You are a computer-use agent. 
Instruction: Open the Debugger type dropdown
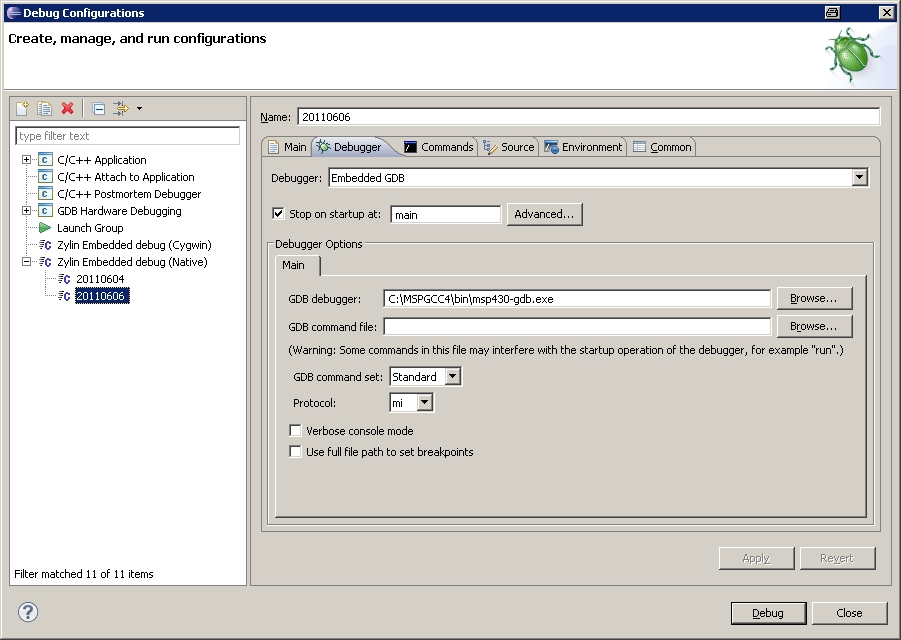coord(859,178)
